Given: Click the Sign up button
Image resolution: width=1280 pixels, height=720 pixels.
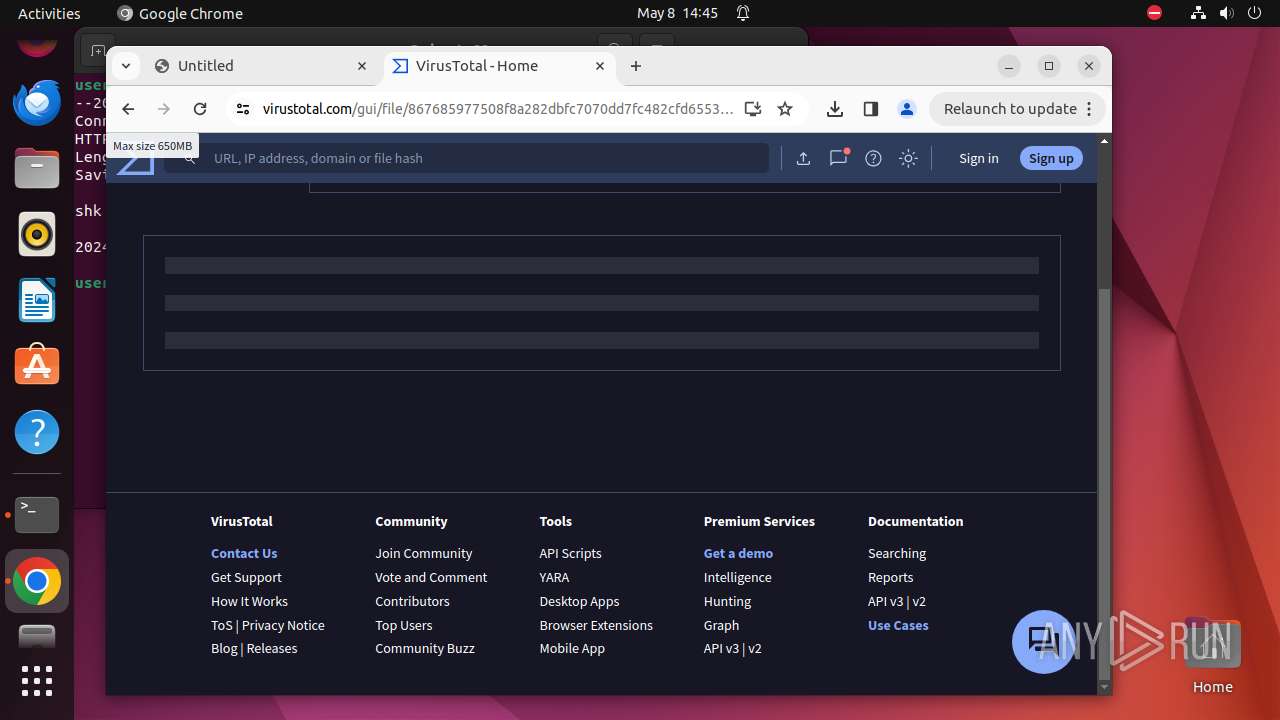Looking at the screenshot, I should 1051,158.
